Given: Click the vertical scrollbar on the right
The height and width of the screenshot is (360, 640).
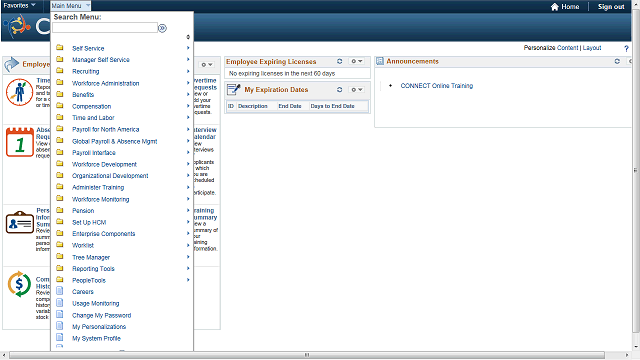Looking at the screenshot, I should point(636,170).
